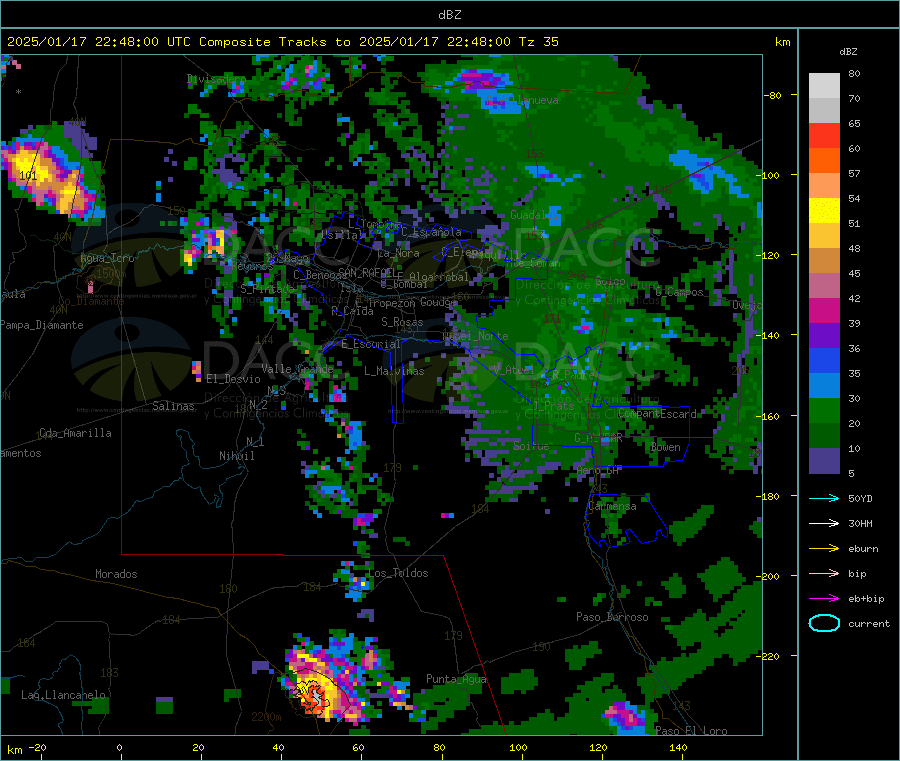The width and height of the screenshot is (900, 761).
Task: Select the magenta 39-42 dBZ swatch
Action: [824, 310]
